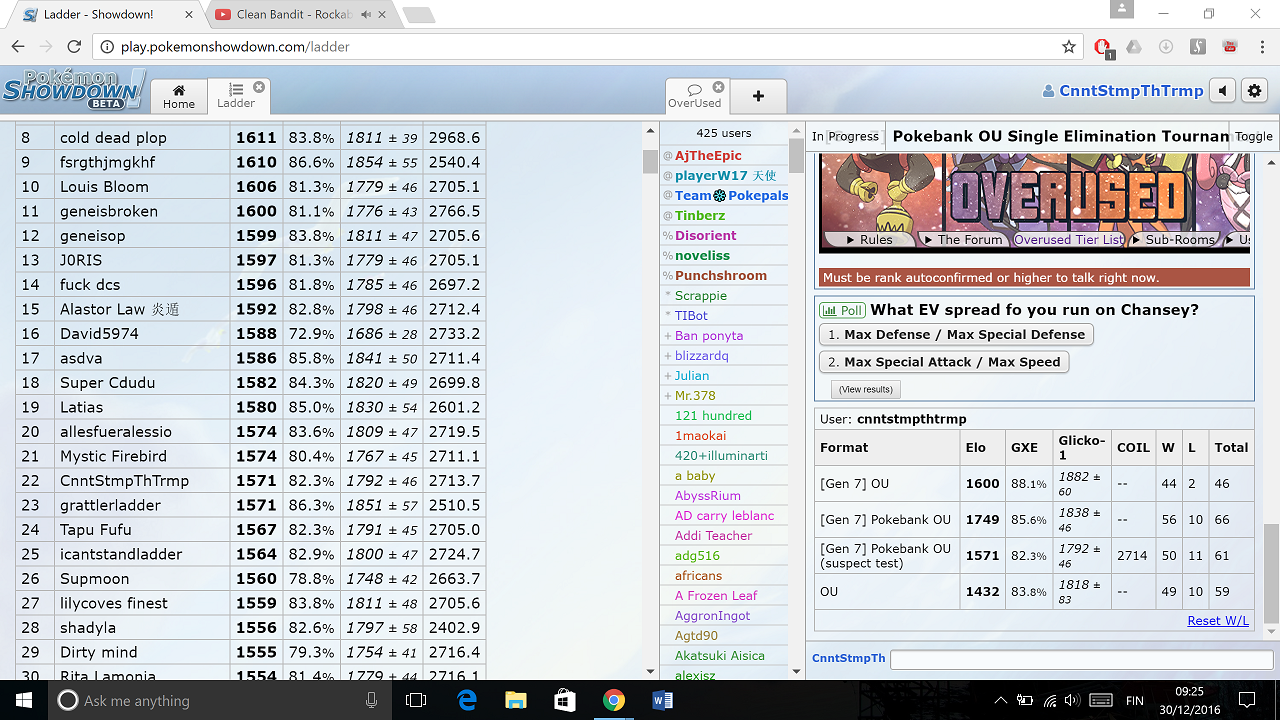Open user Tinberz in user list
This screenshot has width=1280, height=720.
[700, 216]
